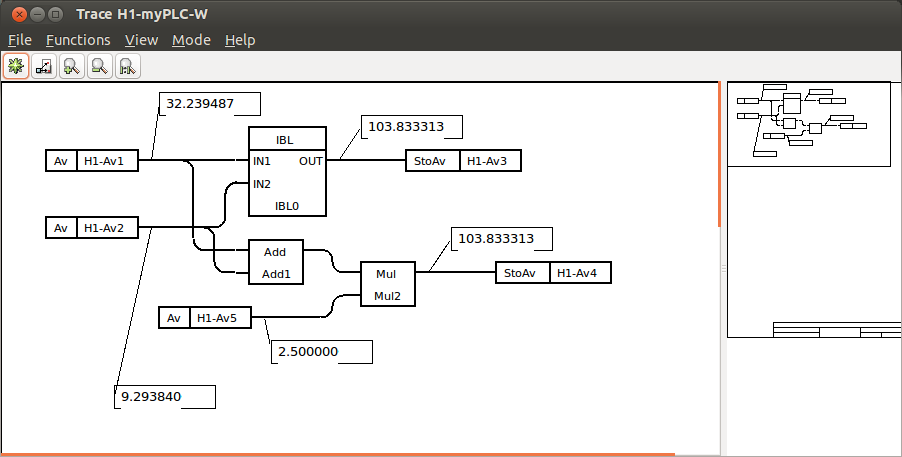Click the StoAv cell for H1-Av3
Viewport: 902px width, 457px height.
click(x=432, y=161)
